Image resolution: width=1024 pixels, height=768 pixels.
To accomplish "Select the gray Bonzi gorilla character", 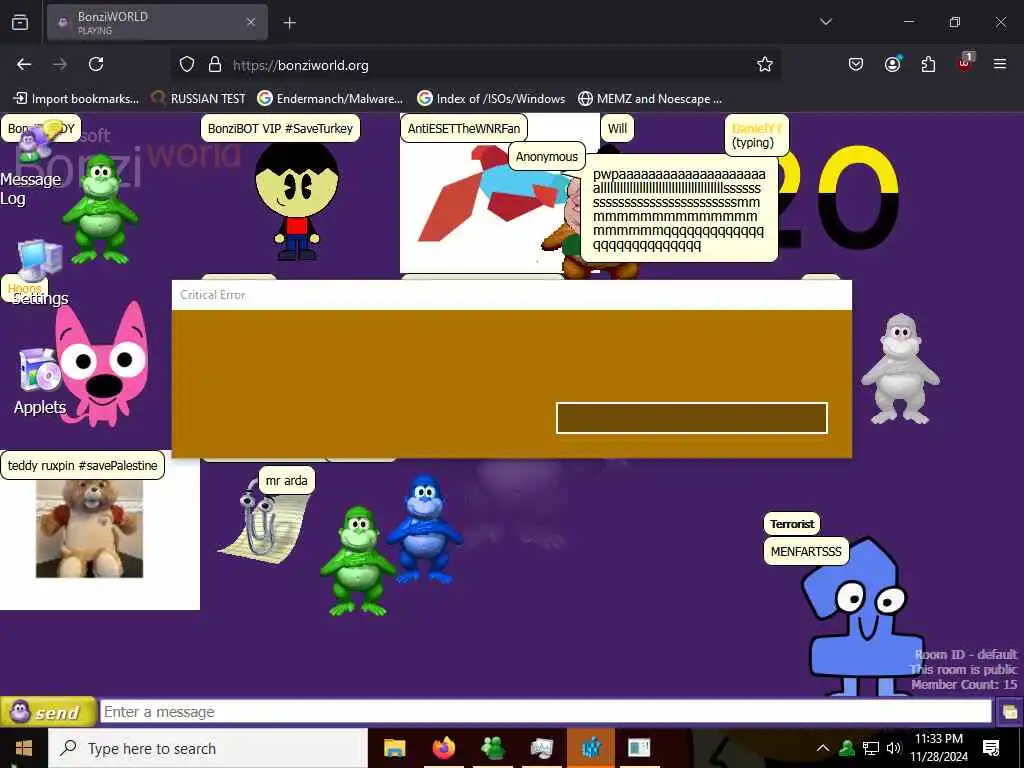I will coord(901,369).
